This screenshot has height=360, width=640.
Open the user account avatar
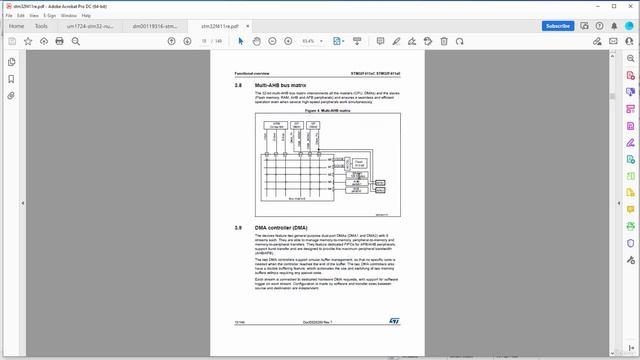point(629,26)
